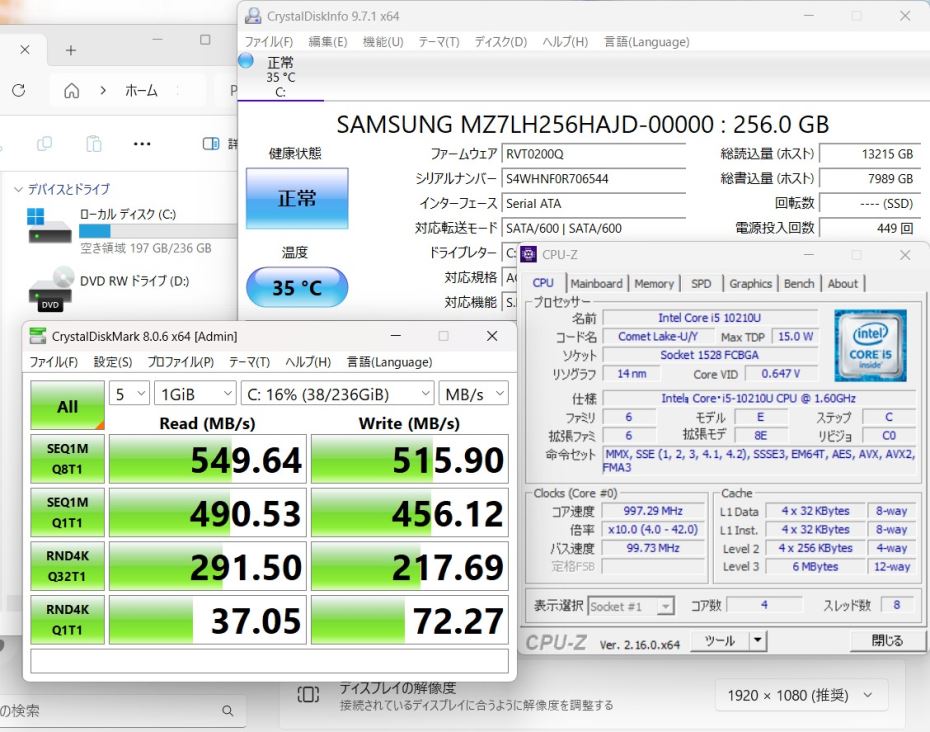Image resolution: width=930 pixels, height=732 pixels.
Task: Switch to the Memory tab in CPU-Z
Action: coord(654,284)
